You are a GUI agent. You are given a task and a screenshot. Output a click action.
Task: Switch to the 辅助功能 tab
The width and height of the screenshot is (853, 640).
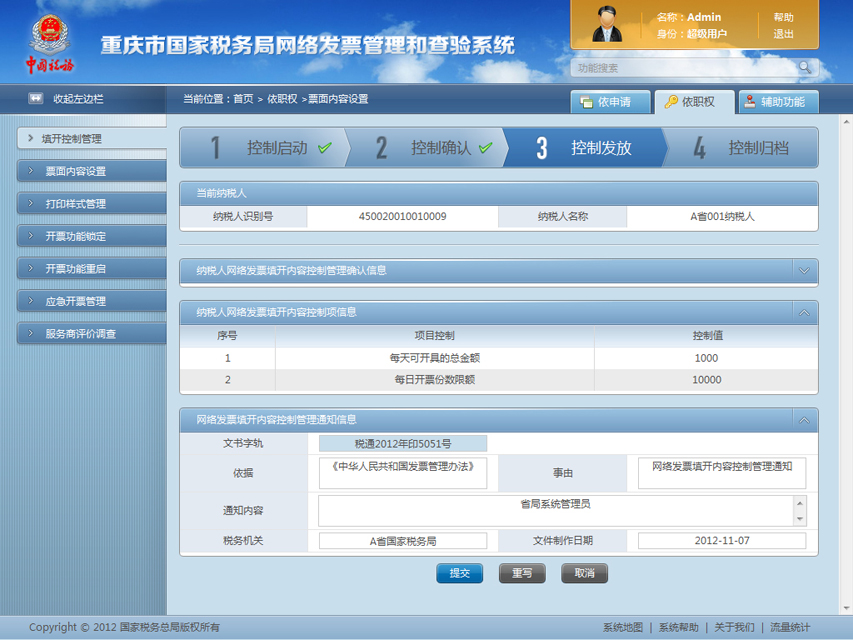(778, 102)
